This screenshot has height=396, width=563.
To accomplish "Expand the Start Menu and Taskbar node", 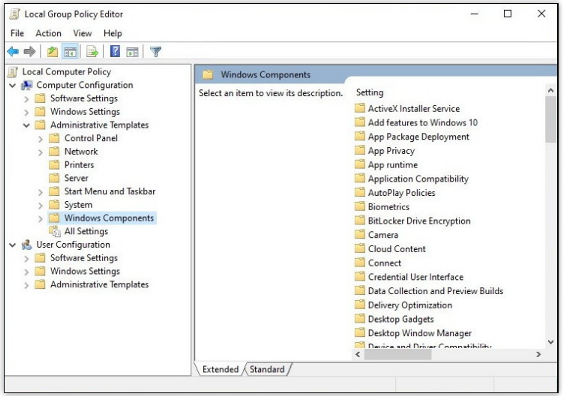I will point(40,192).
